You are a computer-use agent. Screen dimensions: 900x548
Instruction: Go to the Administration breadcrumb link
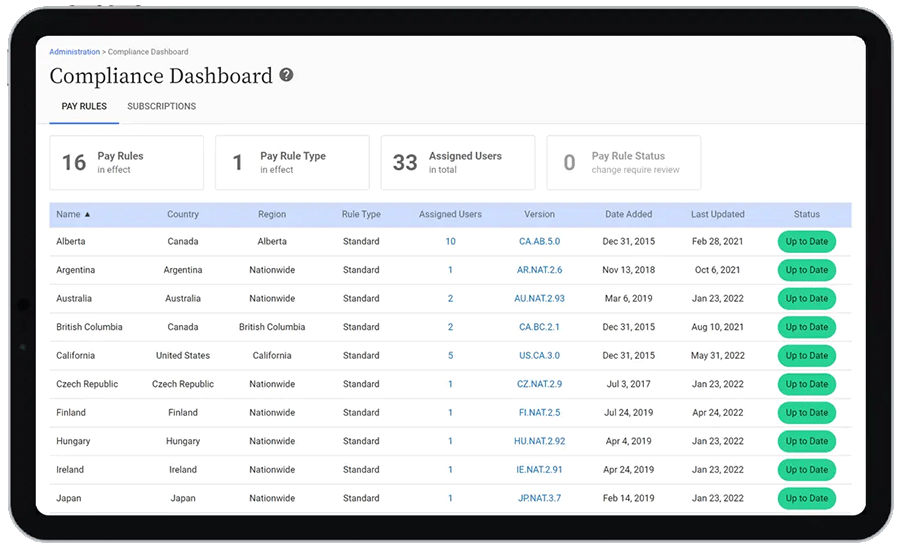(x=75, y=52)
